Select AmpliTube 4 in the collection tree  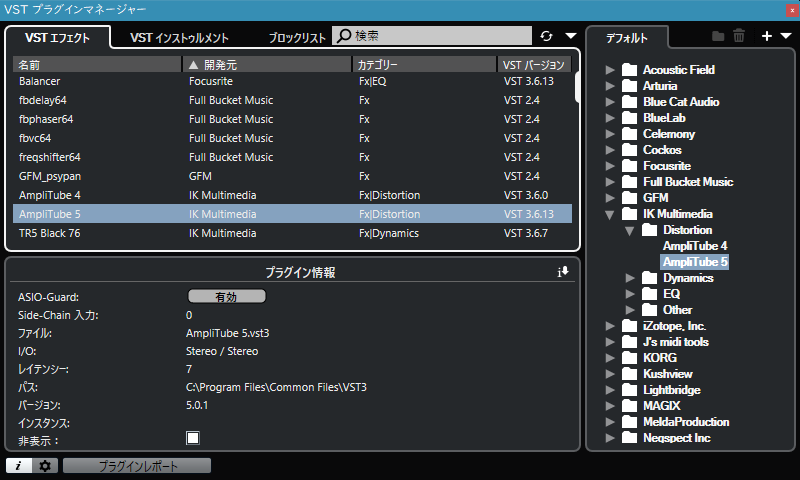[x=695, y=246]
